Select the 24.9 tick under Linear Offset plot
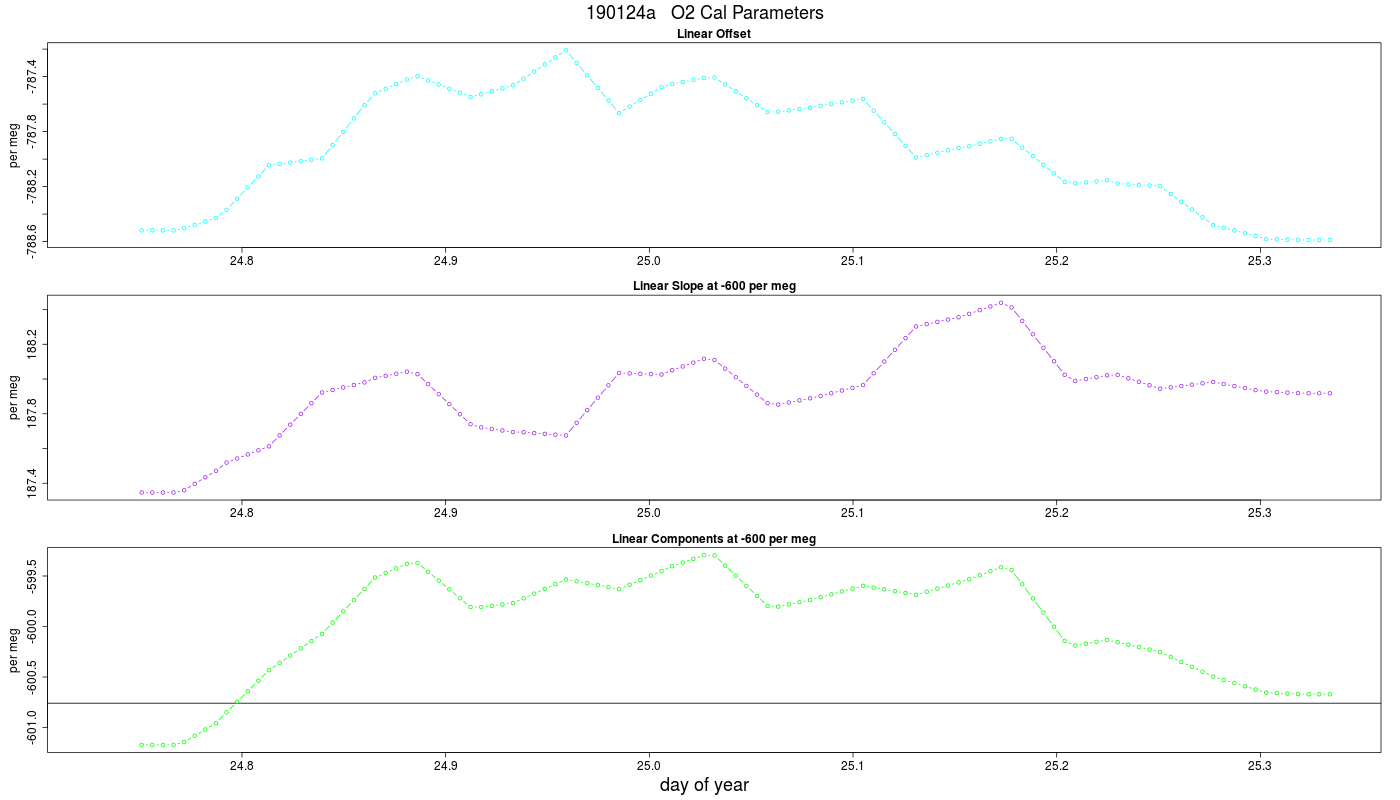Screen dimensions: 1400x800 click(445, 261)
